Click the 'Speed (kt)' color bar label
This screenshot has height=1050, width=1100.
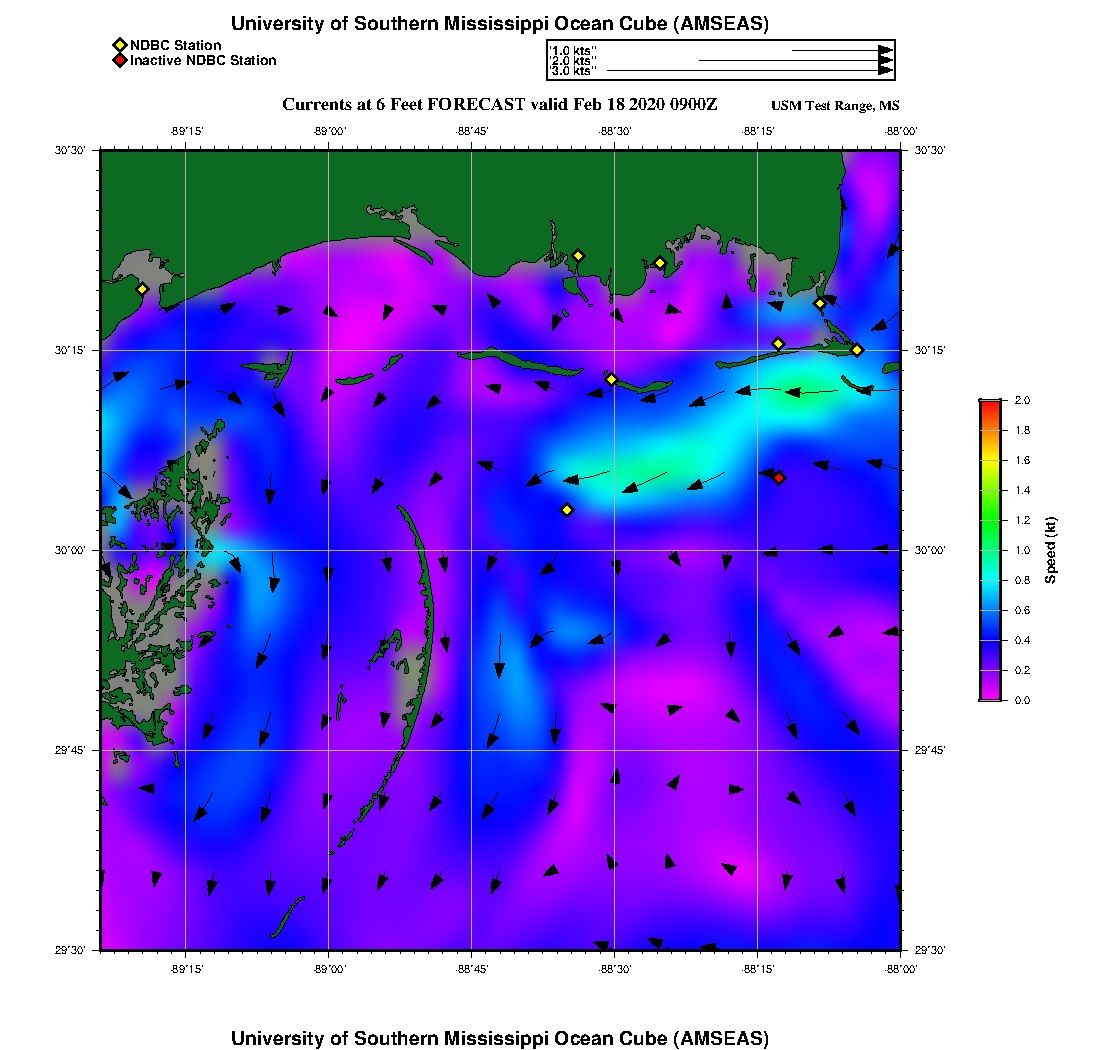1050,550
